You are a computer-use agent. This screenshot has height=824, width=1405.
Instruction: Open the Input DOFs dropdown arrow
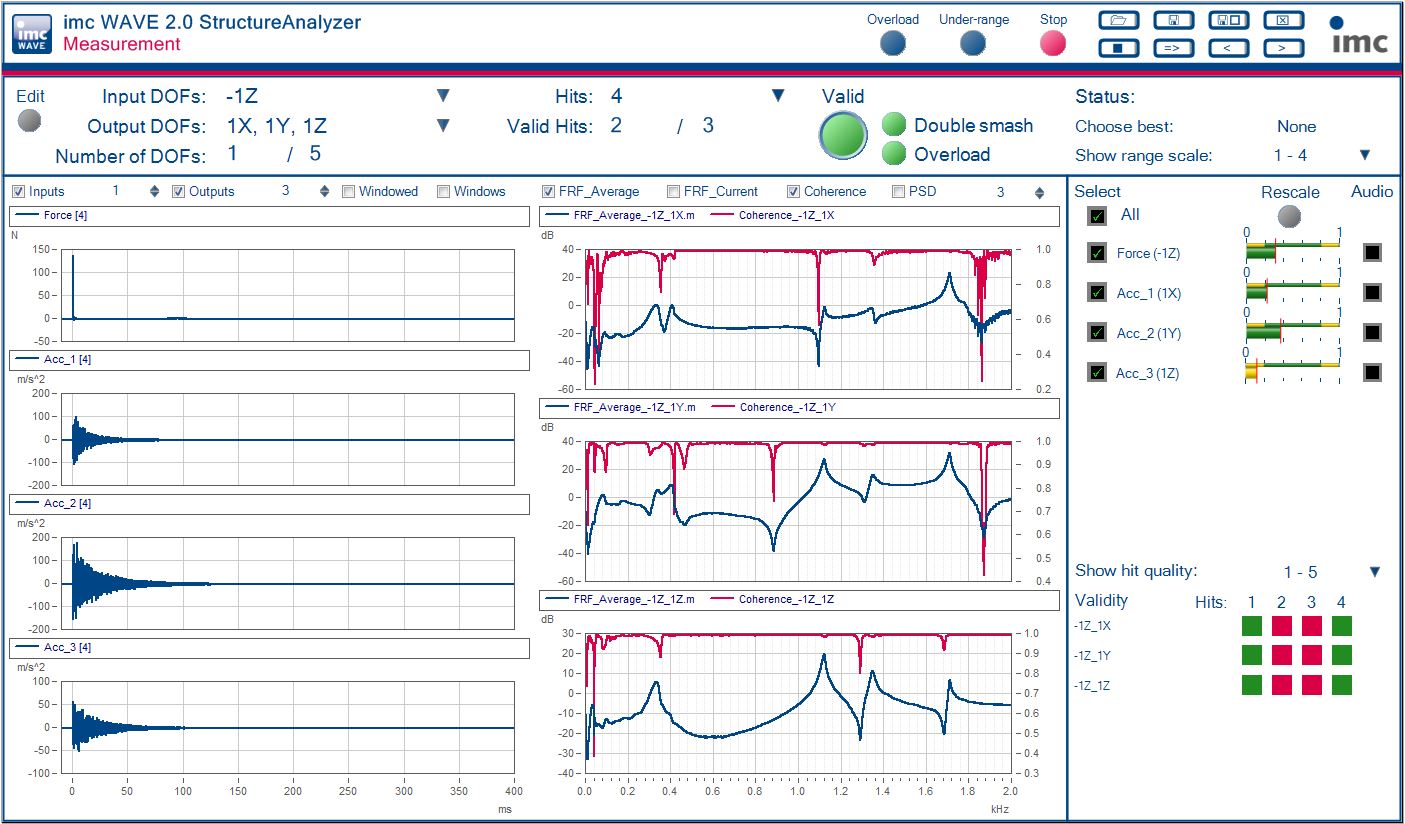[443, 96]
